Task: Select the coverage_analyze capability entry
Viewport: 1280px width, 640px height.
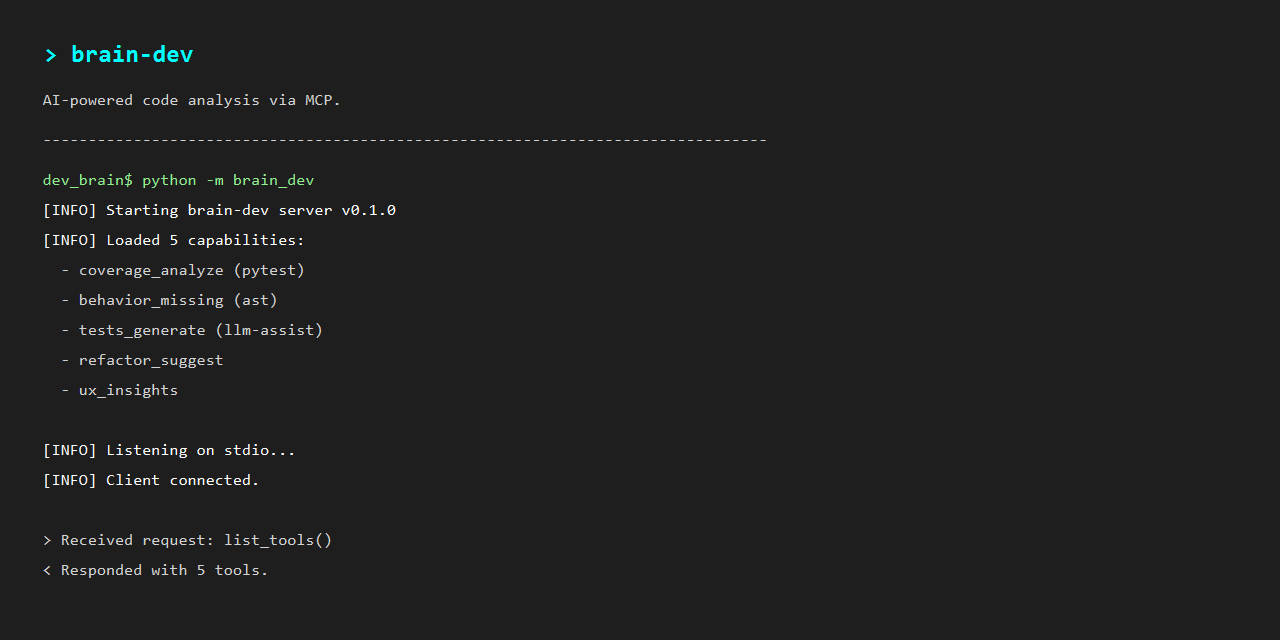Action: pyautogui.click(x=151, y=270)
